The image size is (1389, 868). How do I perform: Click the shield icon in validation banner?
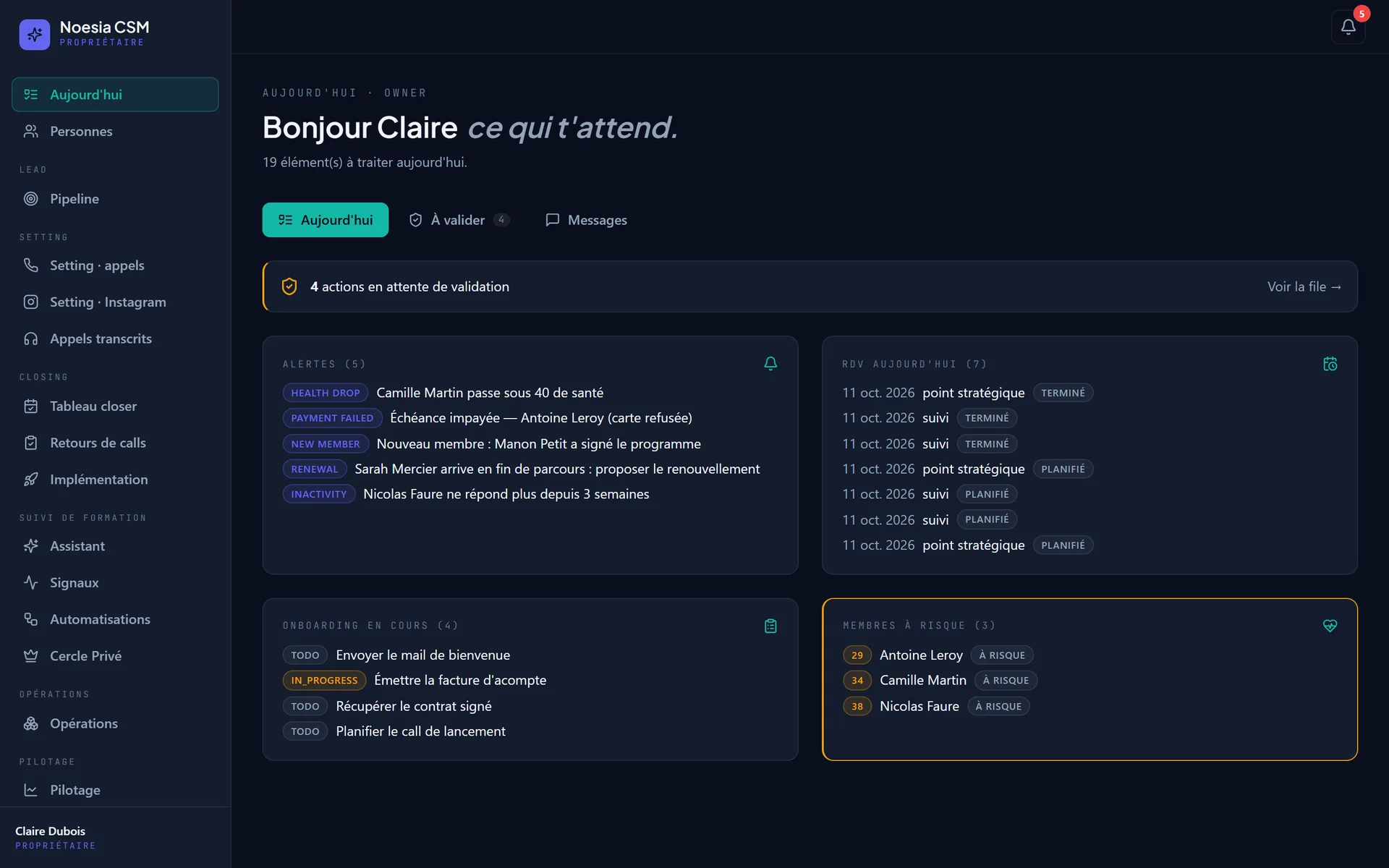[x=289, y=286]
